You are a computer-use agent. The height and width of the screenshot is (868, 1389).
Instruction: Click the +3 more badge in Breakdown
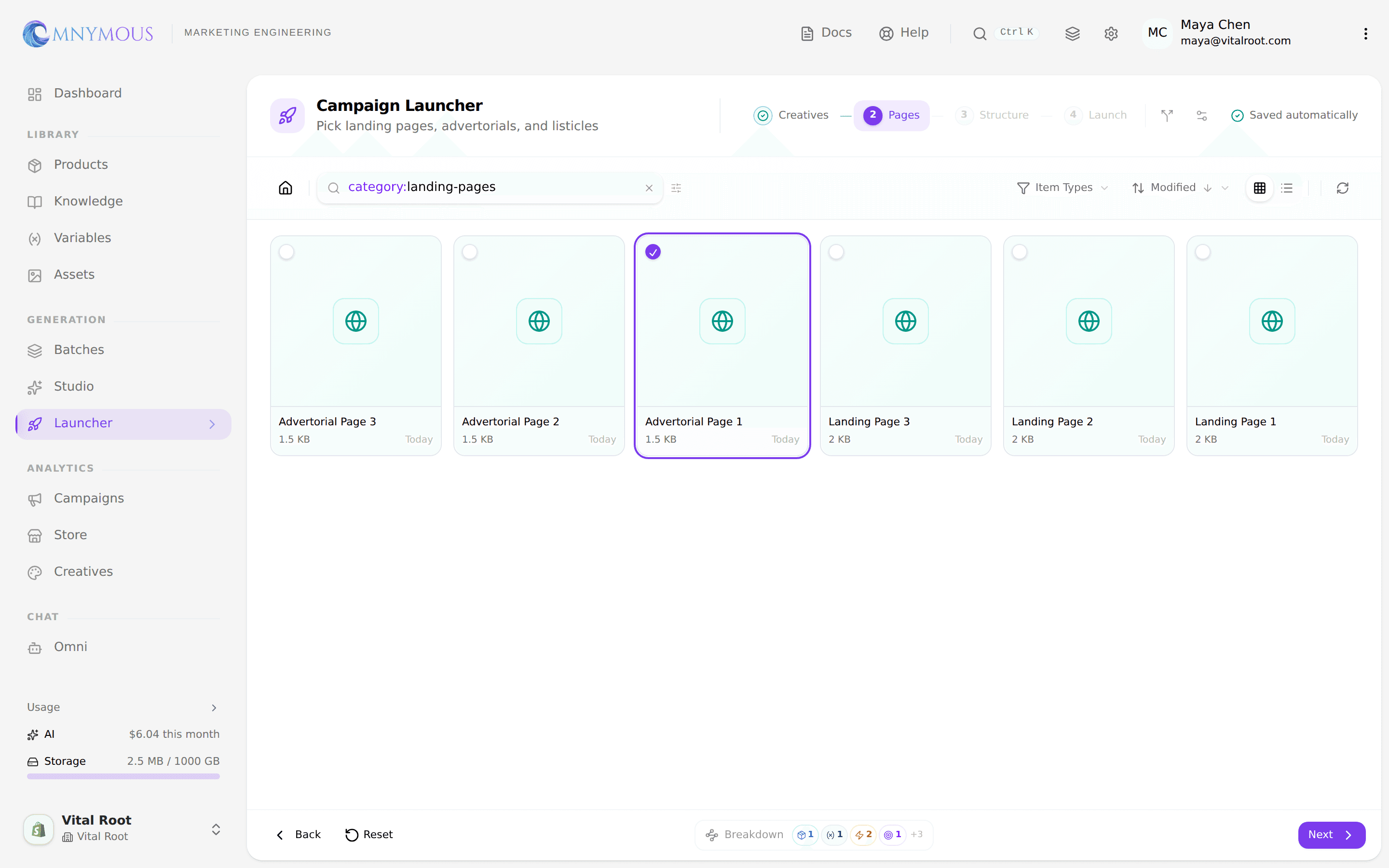coord(917,835)
